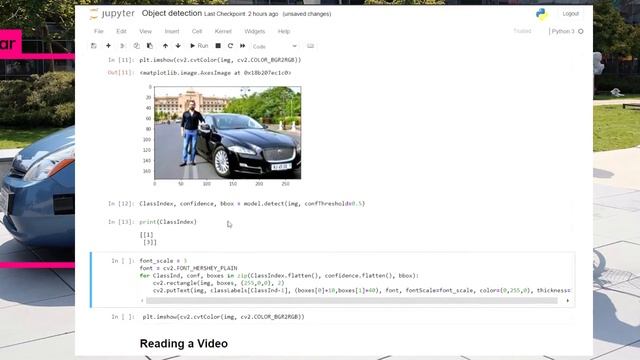The height and width of the screenshot is (360, 640).
Task: Open the Kernel menu
Action: pos(223,31)
